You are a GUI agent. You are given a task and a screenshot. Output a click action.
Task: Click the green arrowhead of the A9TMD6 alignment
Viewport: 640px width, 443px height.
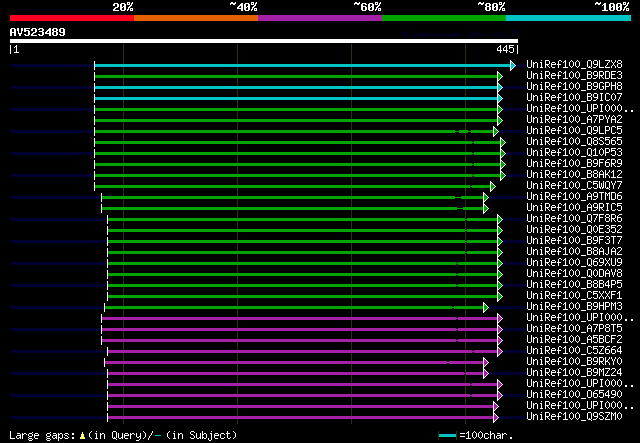click(x=486, y=198)
